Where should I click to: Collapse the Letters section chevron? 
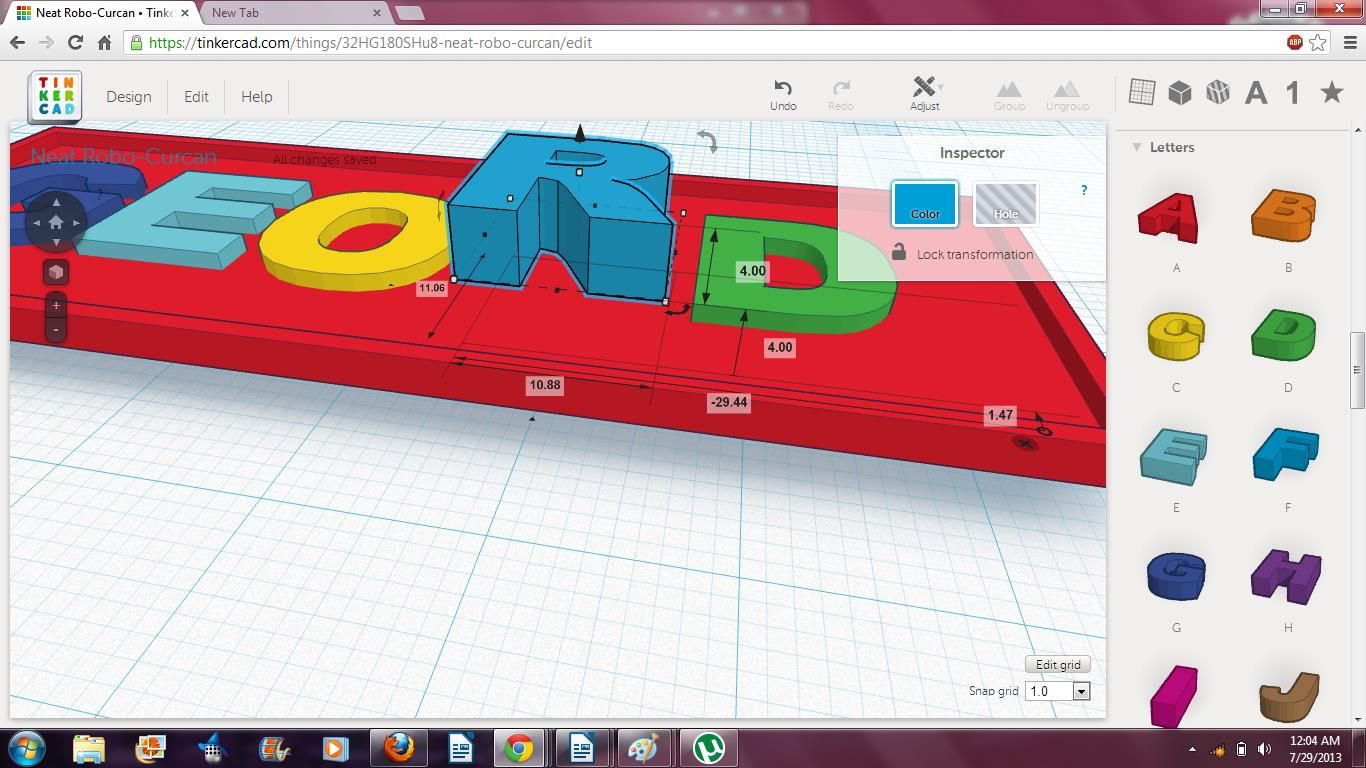pyautogui.click(x=1135, y=146)
